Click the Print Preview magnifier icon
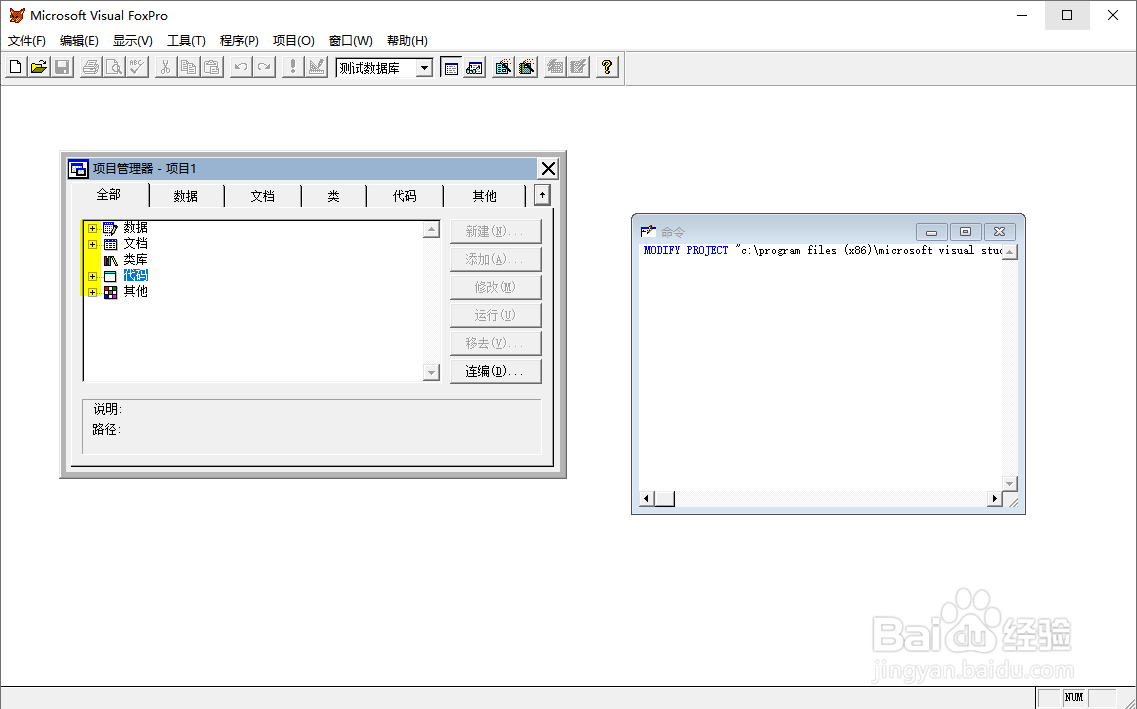The height and width of the screenshot is (709, 1137). tap(114, 67)
